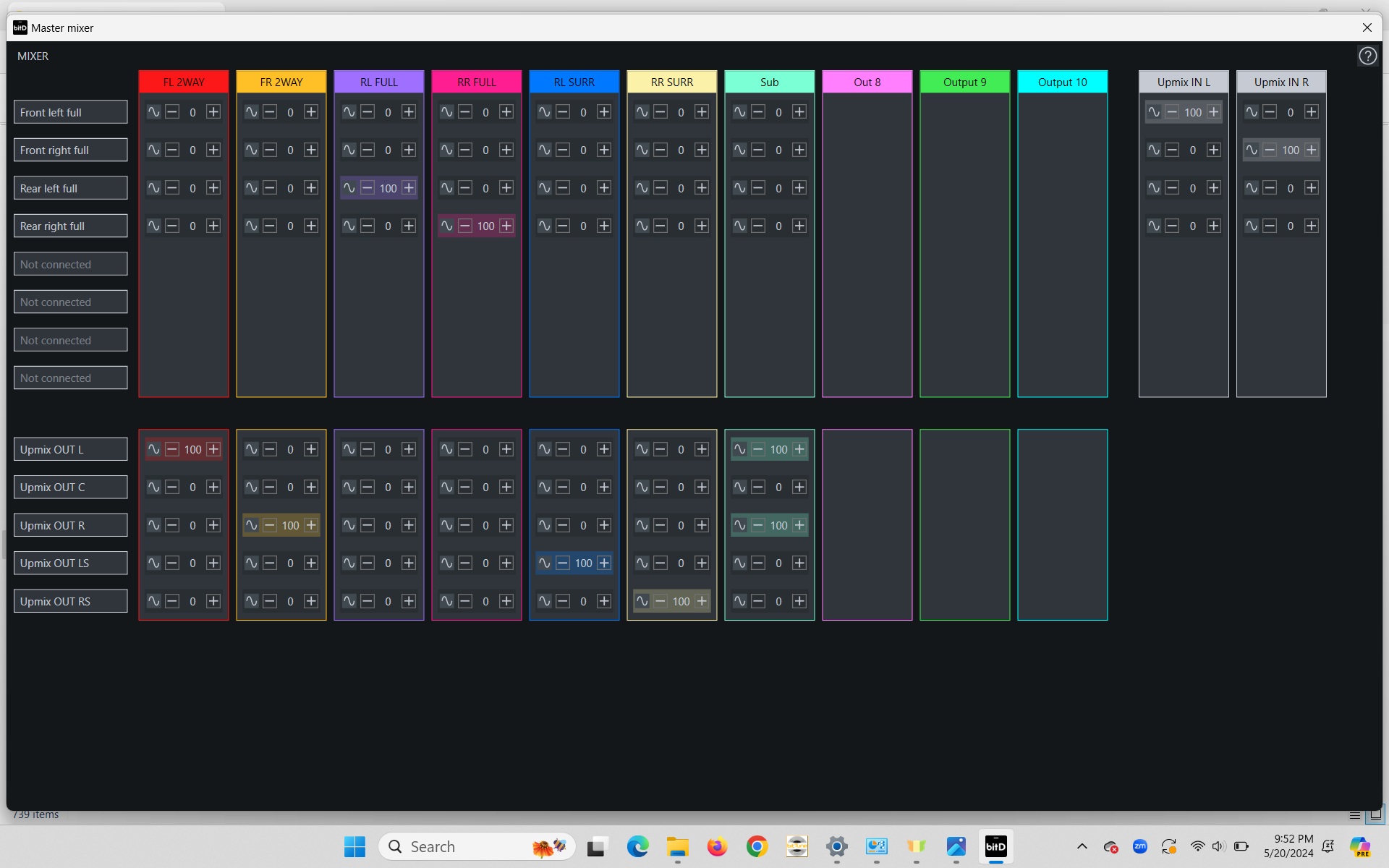Increase Upmix OUT RS level in RR SURR
The height and width of the screenshot is (868, 1389).
[x=702, y=601]
